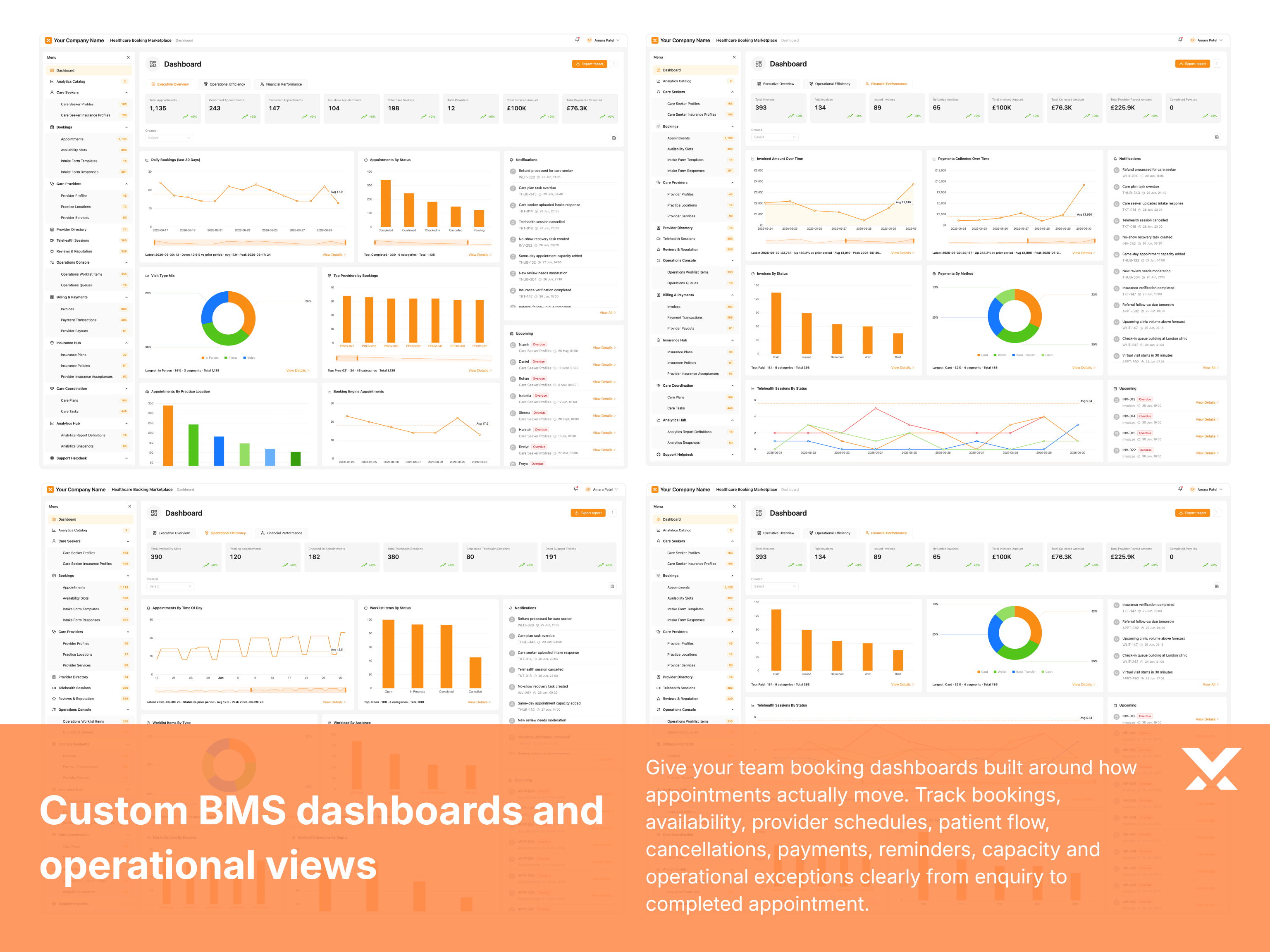Open View Details under Invoiced Amount Over Time chart

[902, 253]
